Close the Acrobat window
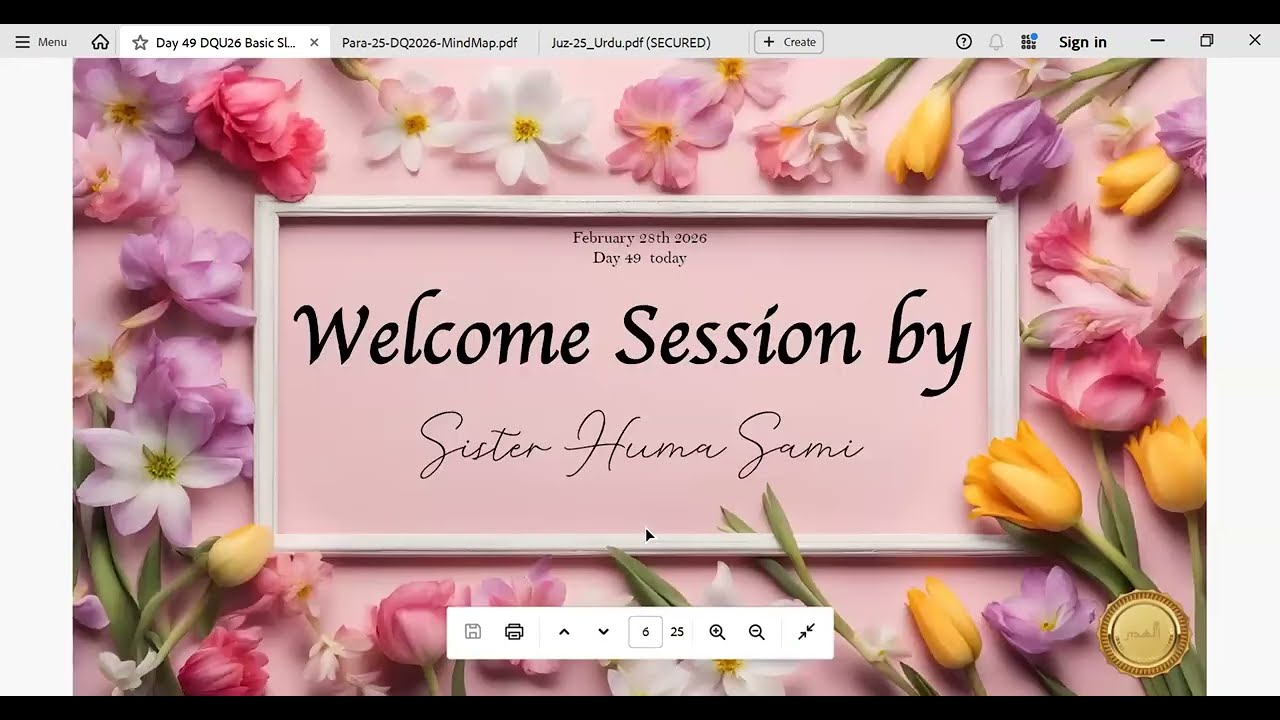Screen dimensions: 1280x720 (x=1255, y=41)
